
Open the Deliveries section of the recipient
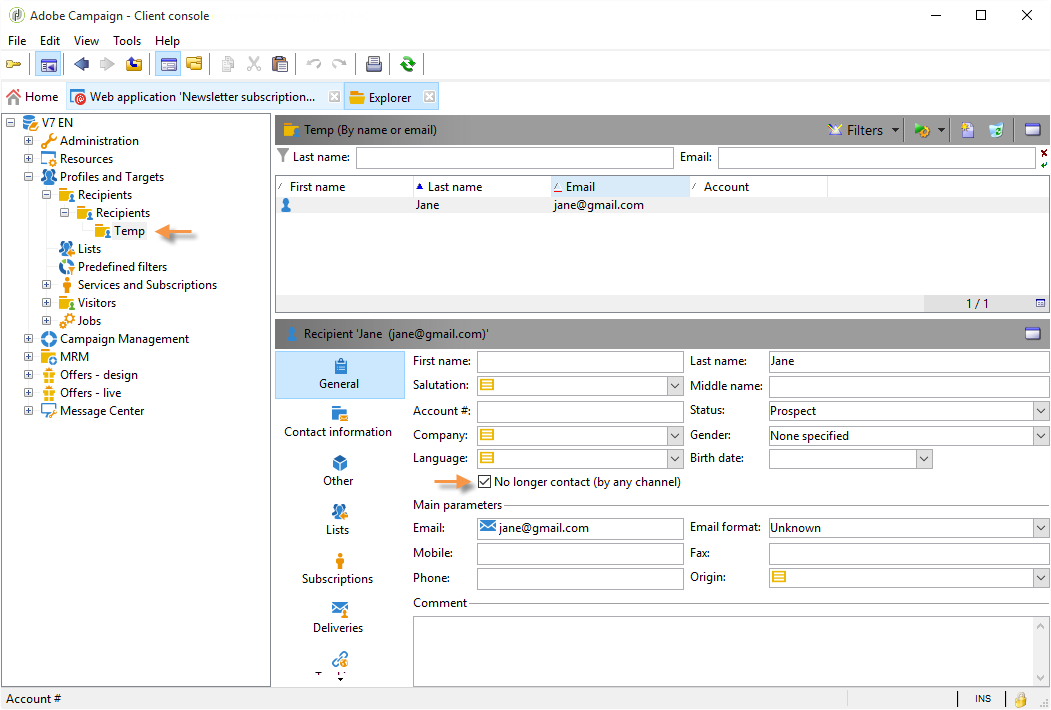coord(338,618)
